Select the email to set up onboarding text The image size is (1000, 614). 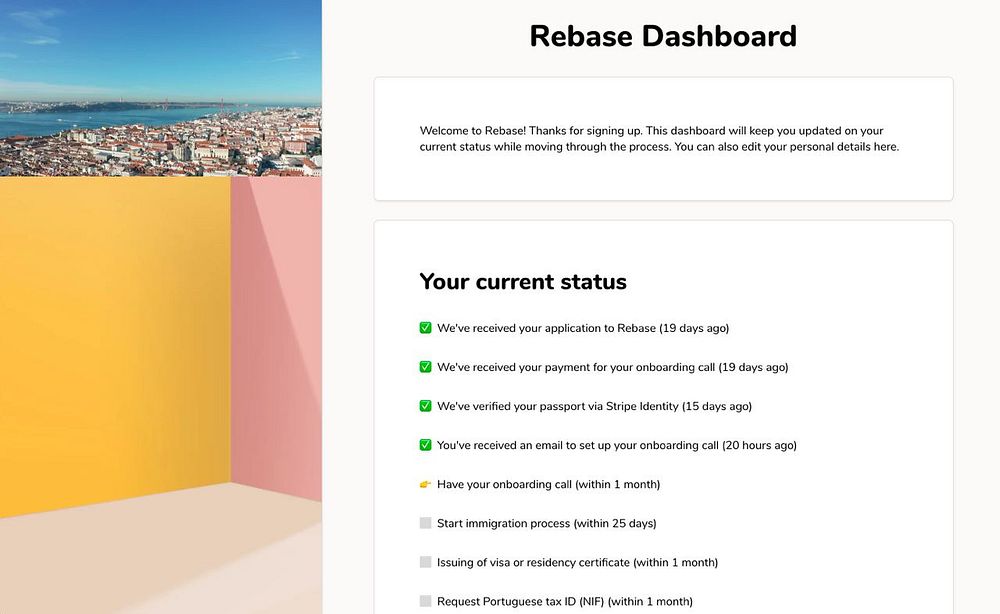(616, 445)
